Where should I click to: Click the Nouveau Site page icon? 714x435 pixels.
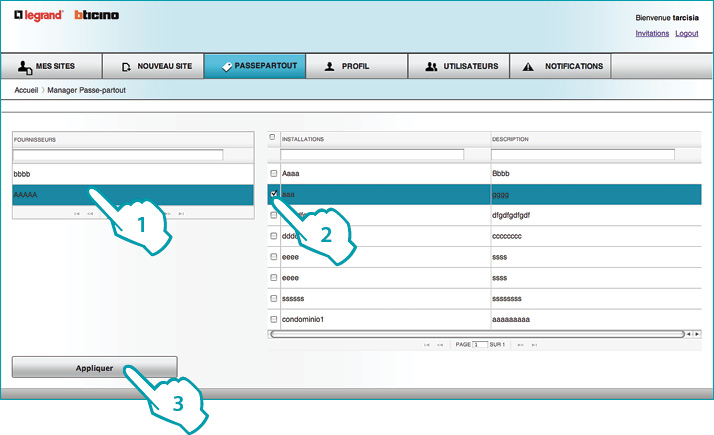click(126, 67)
